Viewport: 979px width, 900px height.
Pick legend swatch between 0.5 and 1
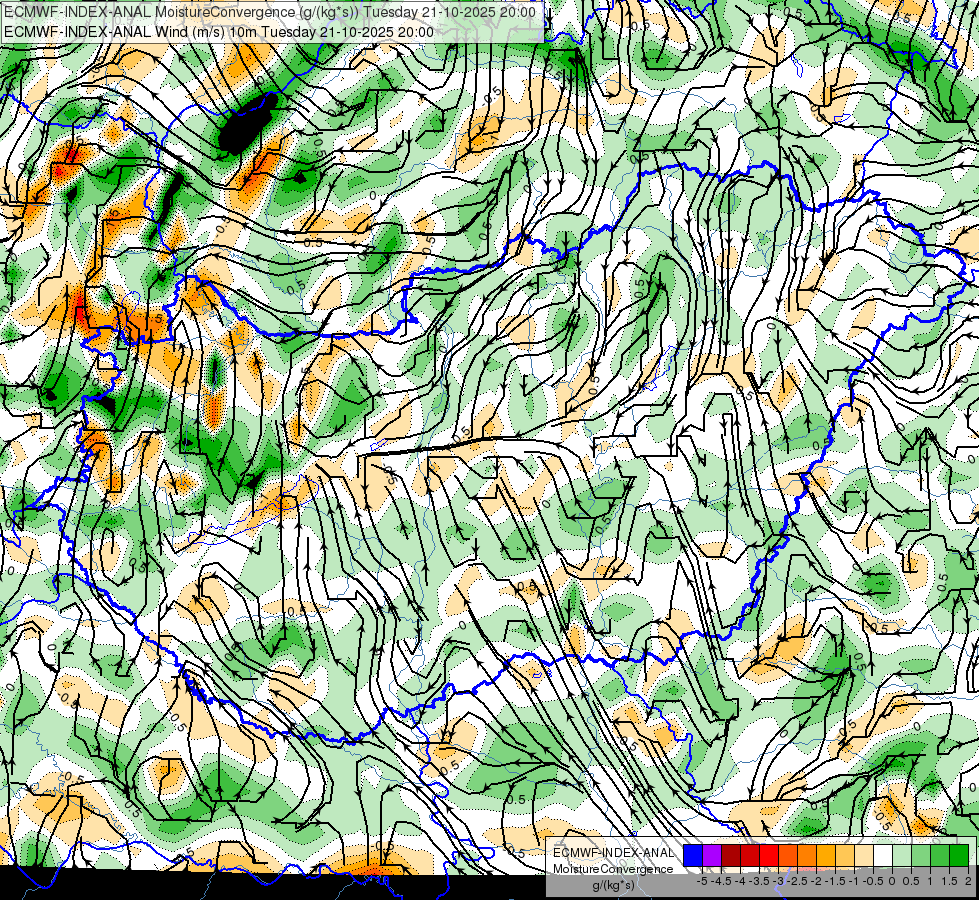coord(921,856)
